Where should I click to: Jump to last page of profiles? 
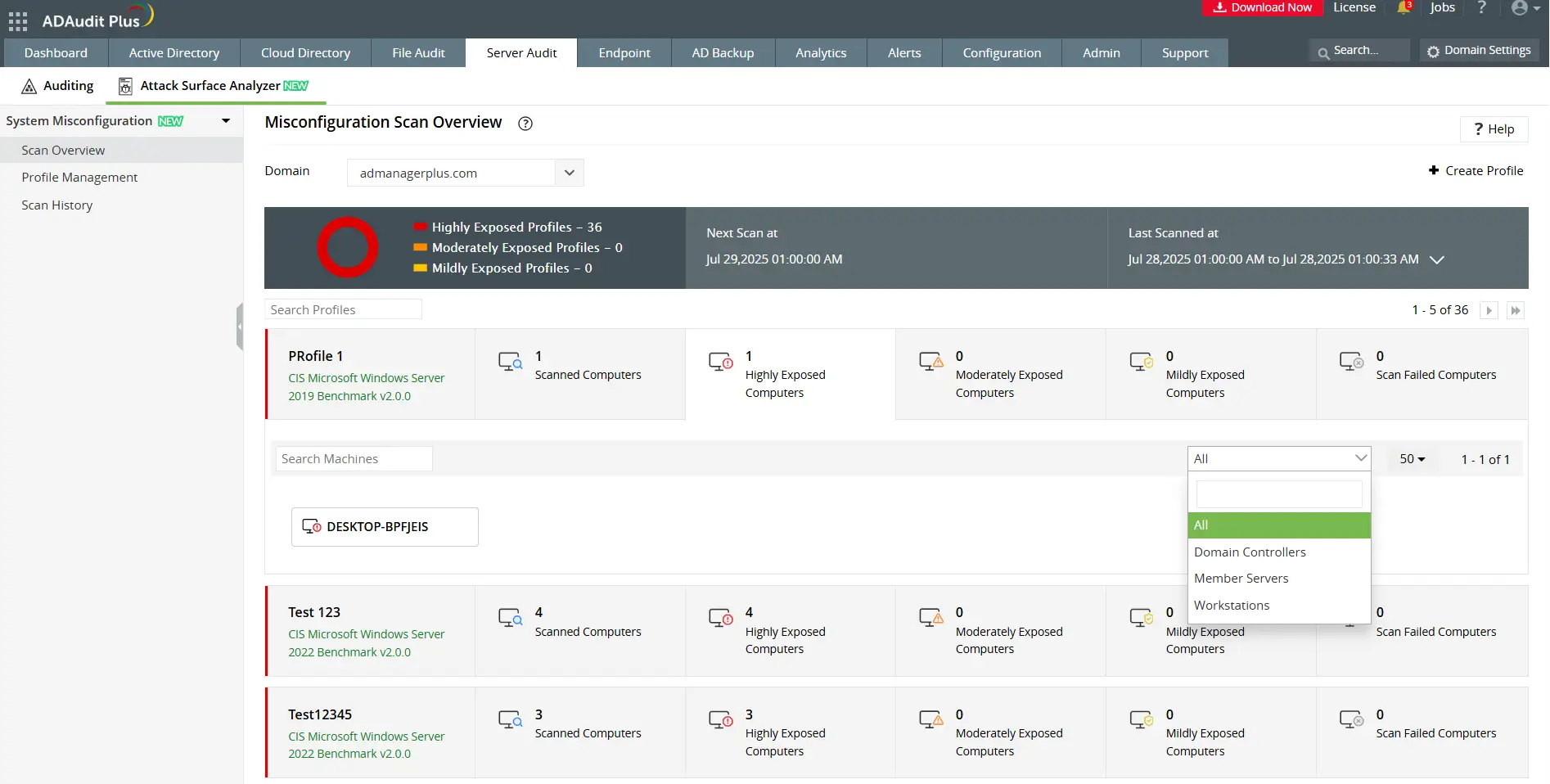coord(1516,311)
